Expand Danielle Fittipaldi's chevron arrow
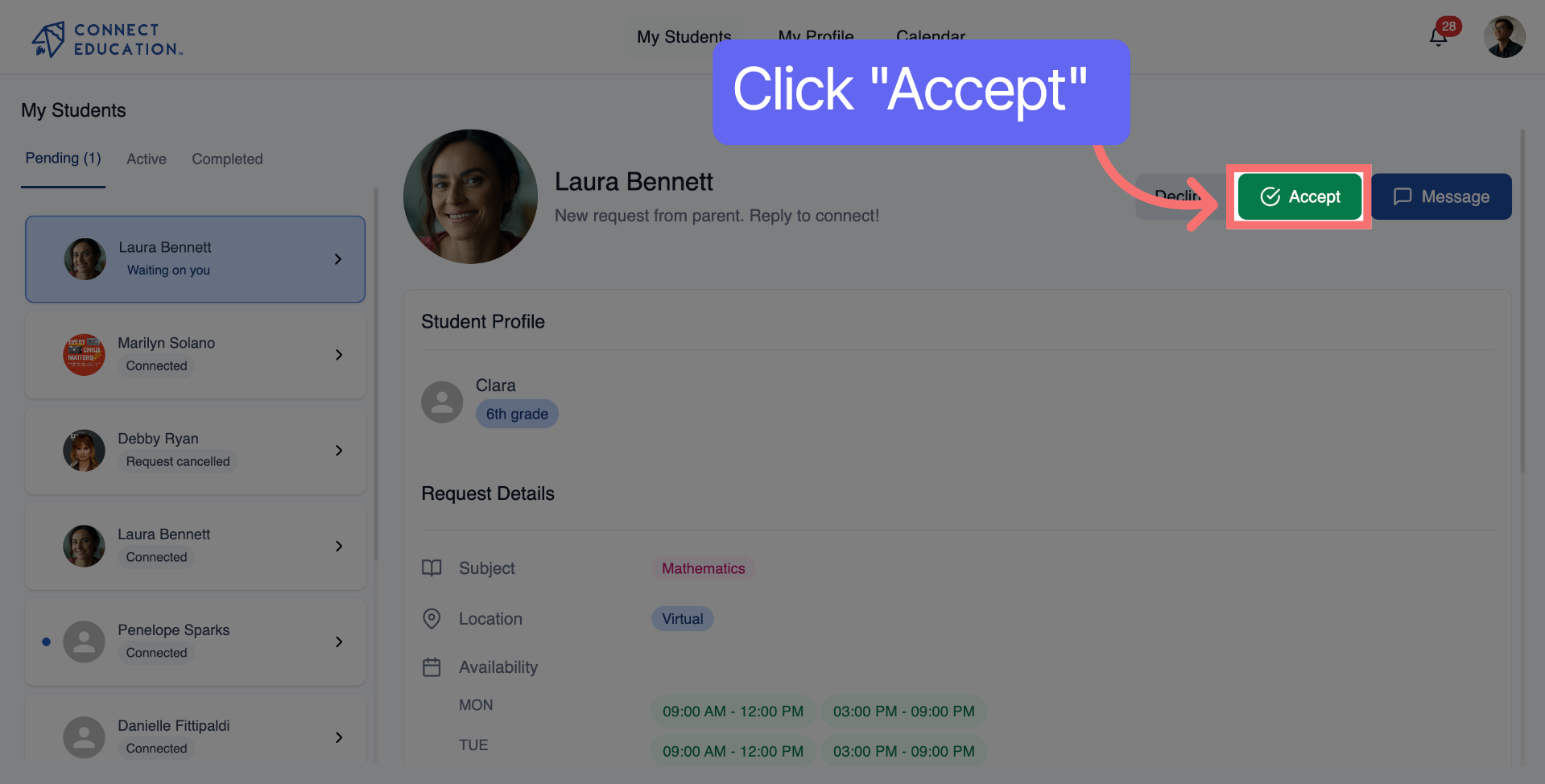 pyautogui.click(x=339, y=737)
